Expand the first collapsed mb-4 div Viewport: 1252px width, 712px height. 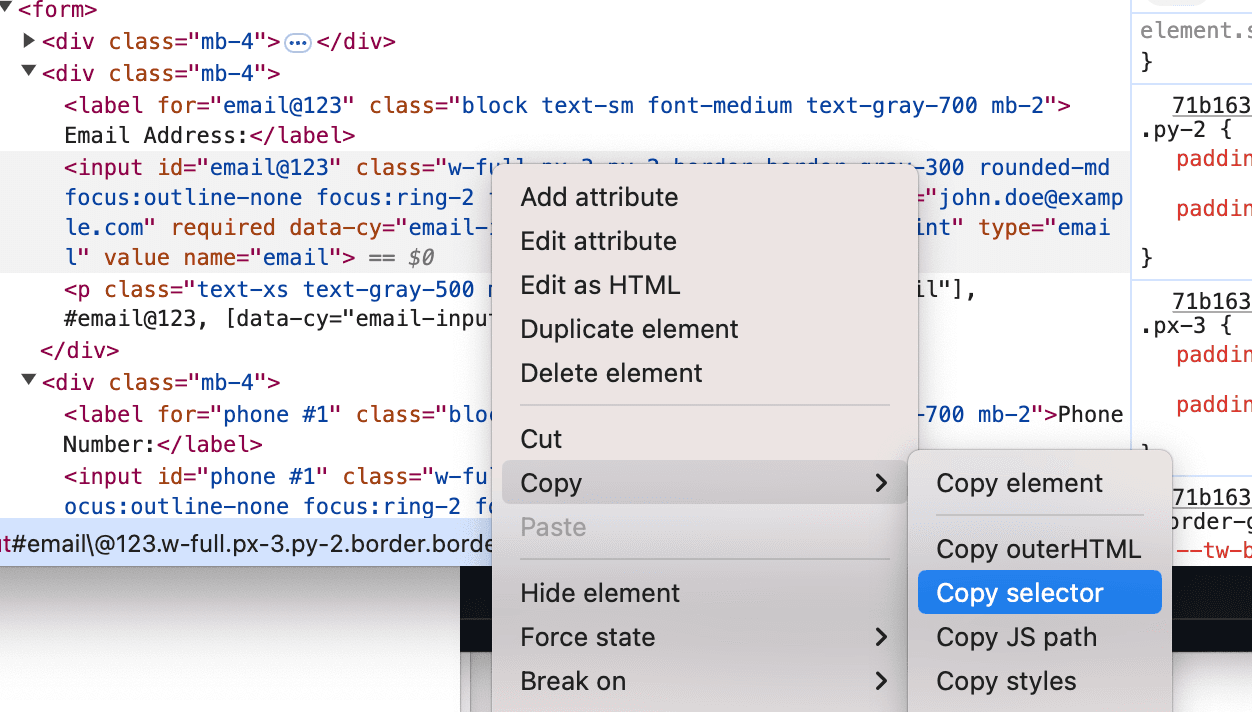pos(29,41)
